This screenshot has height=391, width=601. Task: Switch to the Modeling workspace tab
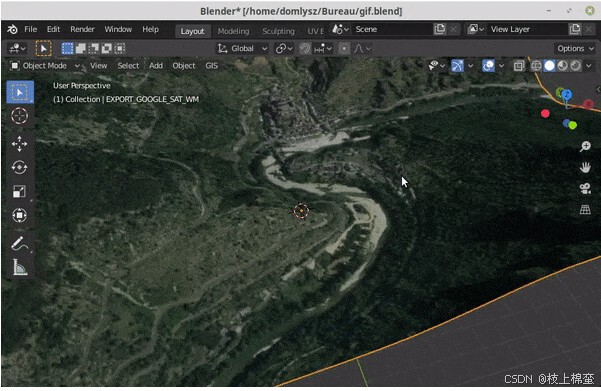[233, 31]
